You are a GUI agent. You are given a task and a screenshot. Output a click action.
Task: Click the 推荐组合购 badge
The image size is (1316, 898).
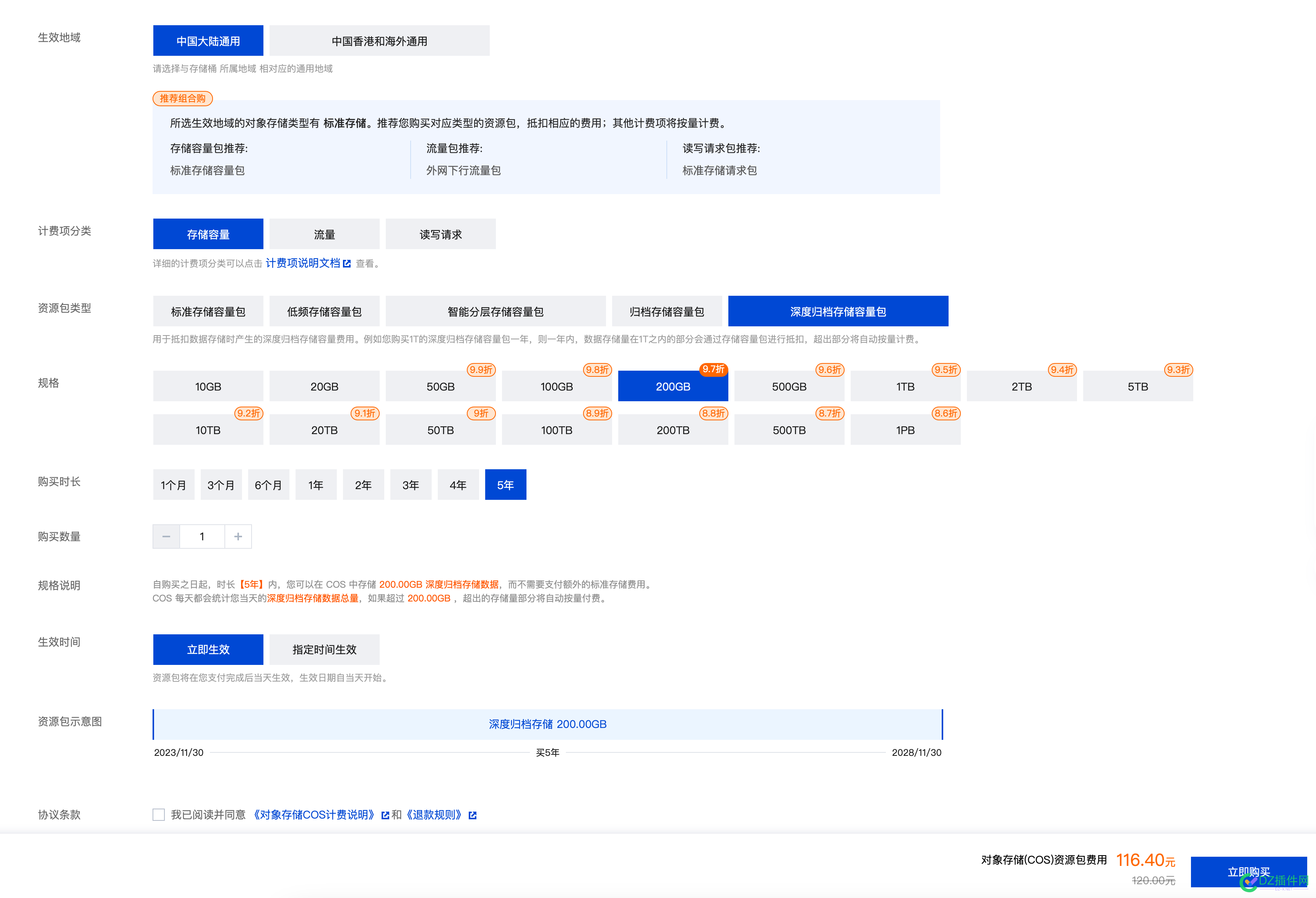point(182,99)
